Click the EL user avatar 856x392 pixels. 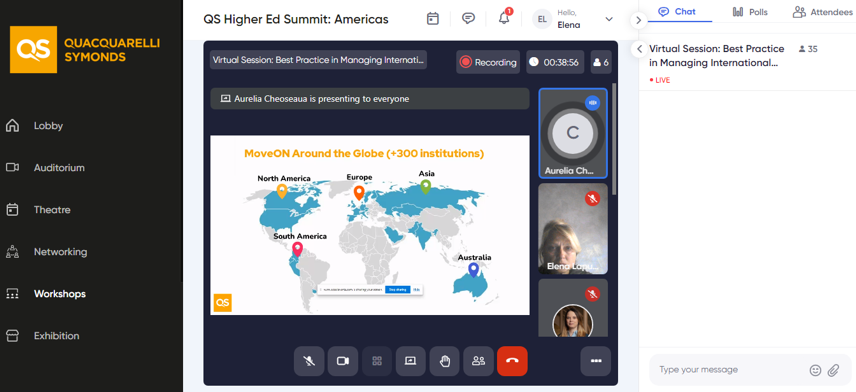point(542,20)
